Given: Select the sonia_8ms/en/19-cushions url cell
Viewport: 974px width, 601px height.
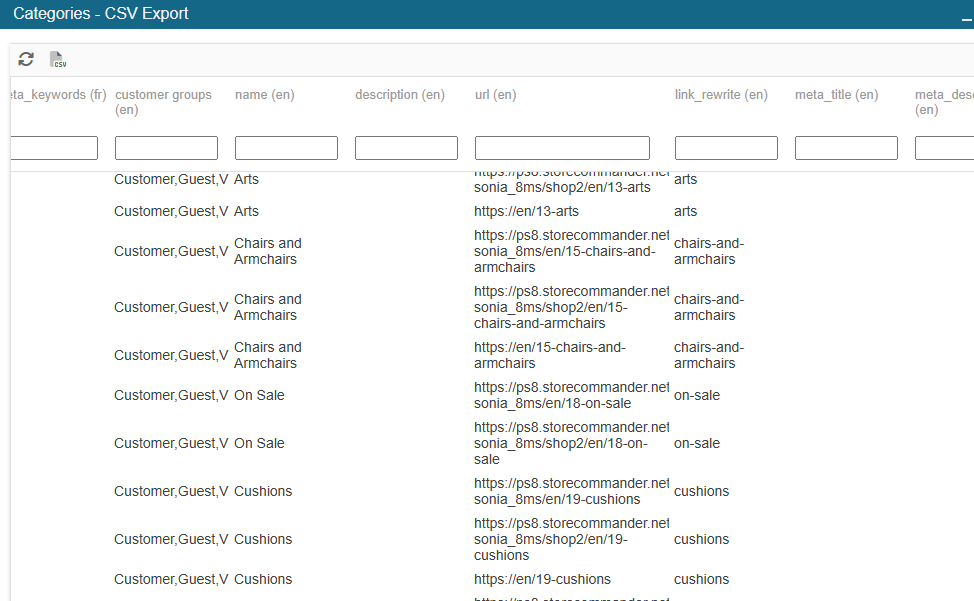Looking at the screenshot, I should [571, 491].
